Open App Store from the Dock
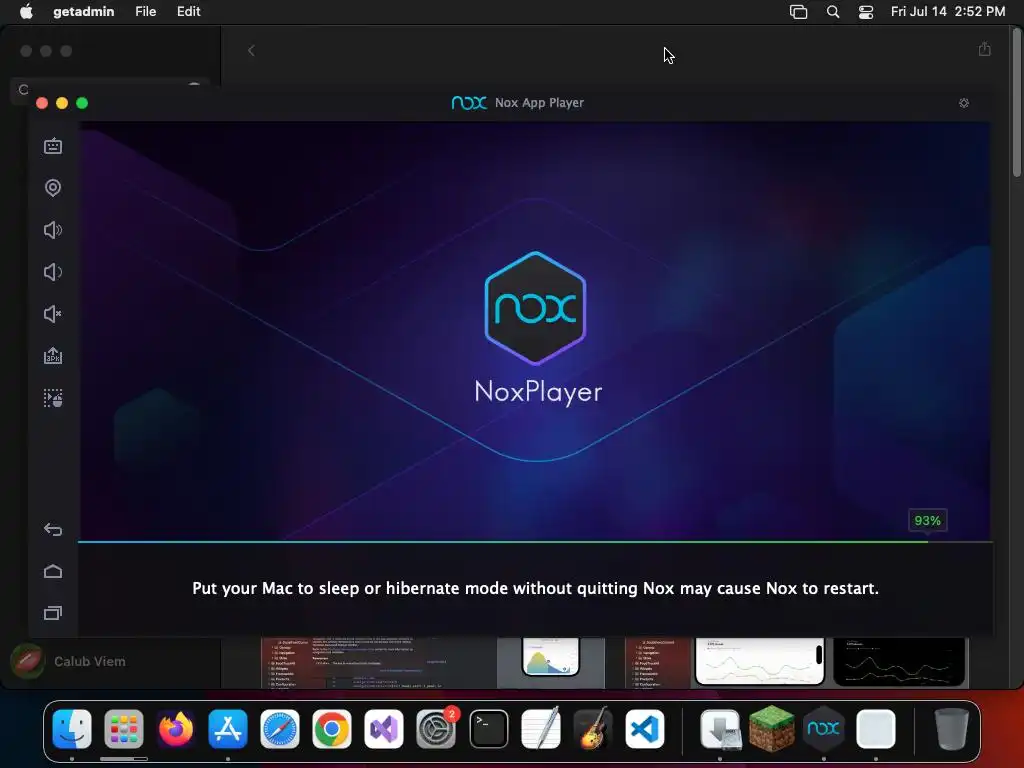 pos(228,728)
